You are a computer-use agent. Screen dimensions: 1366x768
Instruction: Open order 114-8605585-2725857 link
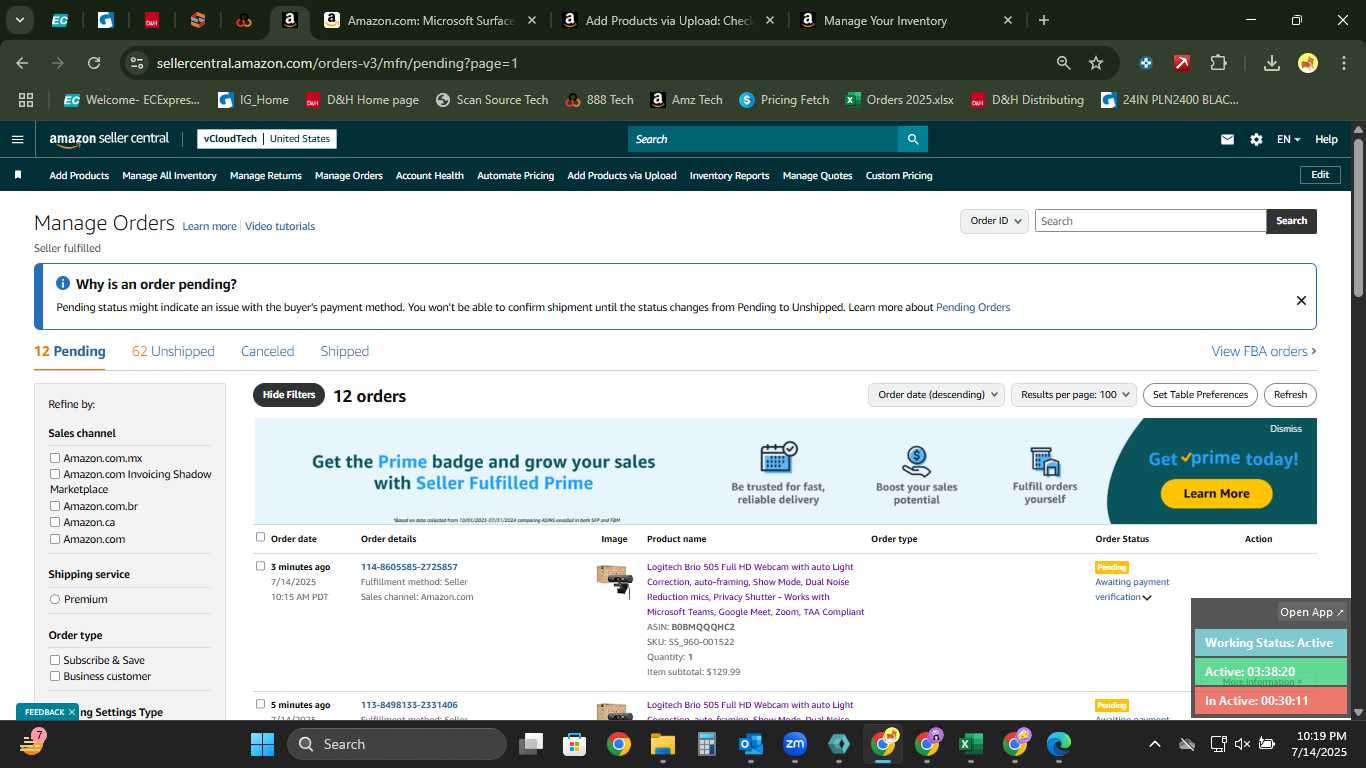coord(409,567)
